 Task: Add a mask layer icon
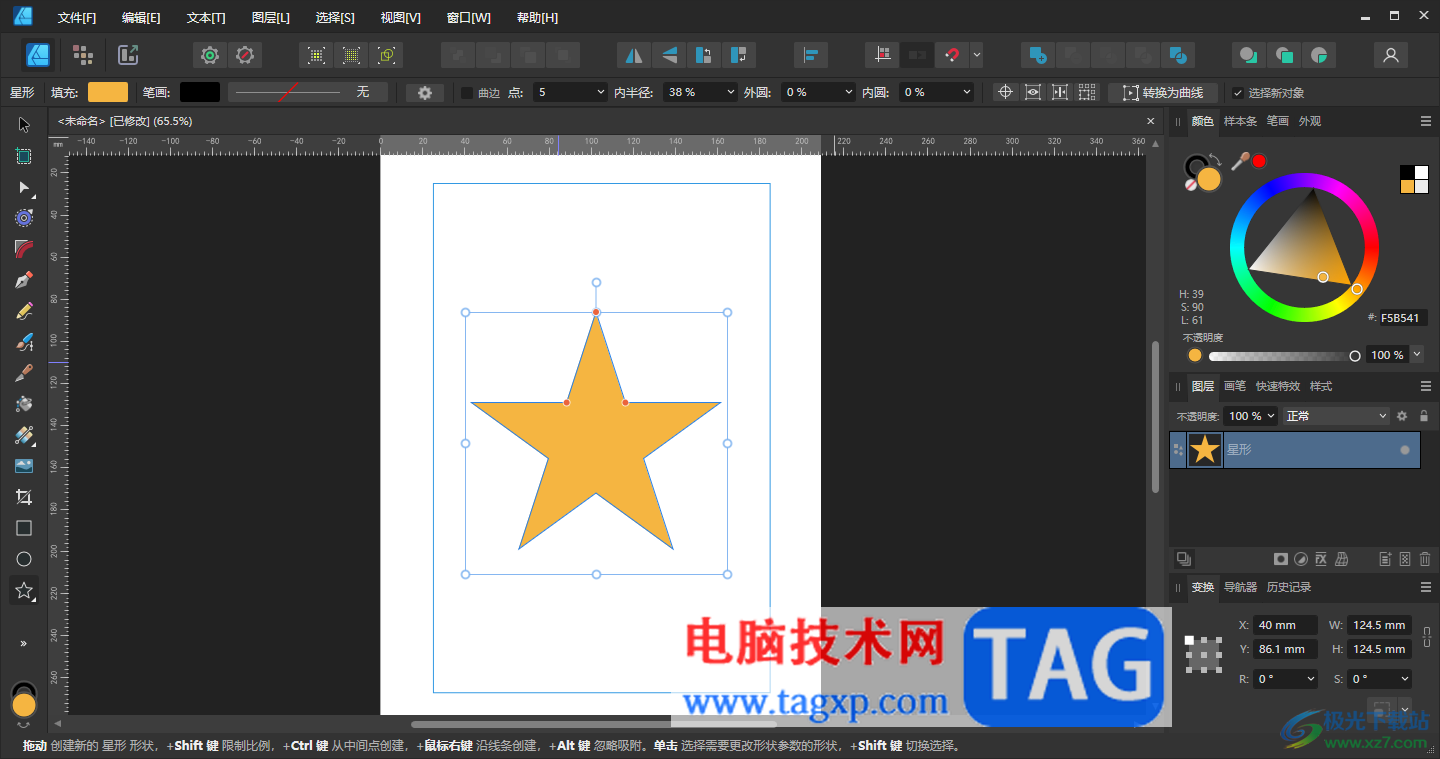coord(1280,559)
